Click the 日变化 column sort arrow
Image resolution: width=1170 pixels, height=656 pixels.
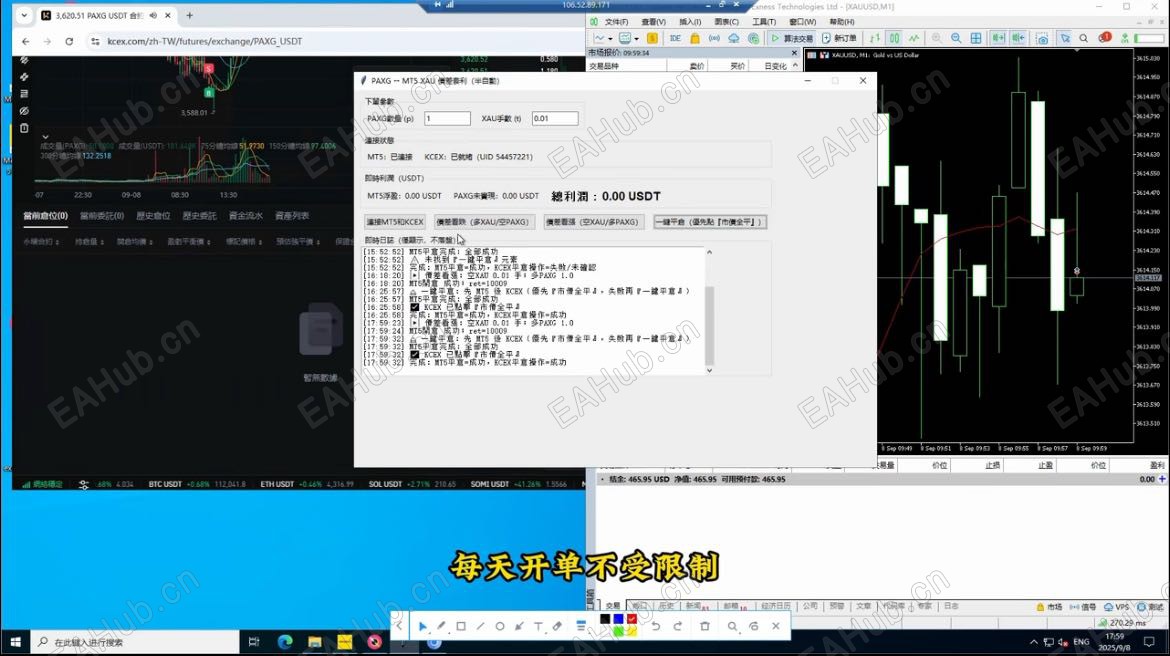[795, 66]
